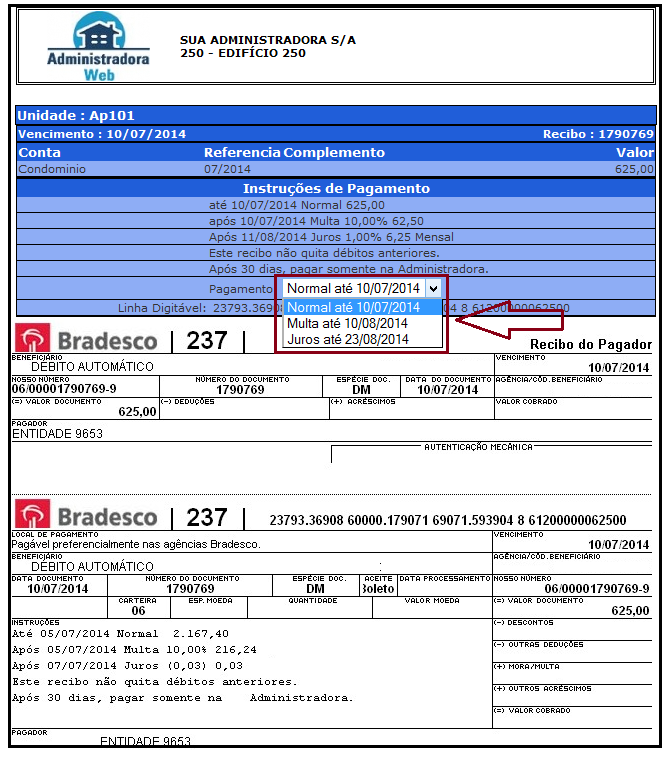Screen dimensions: 663x758
Task: Click the Autenticação Mecânica area
Action: click(x=478, y=447)
